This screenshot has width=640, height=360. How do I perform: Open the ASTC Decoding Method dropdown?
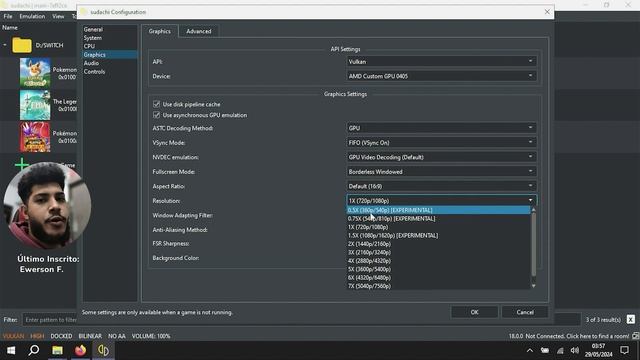441,128
